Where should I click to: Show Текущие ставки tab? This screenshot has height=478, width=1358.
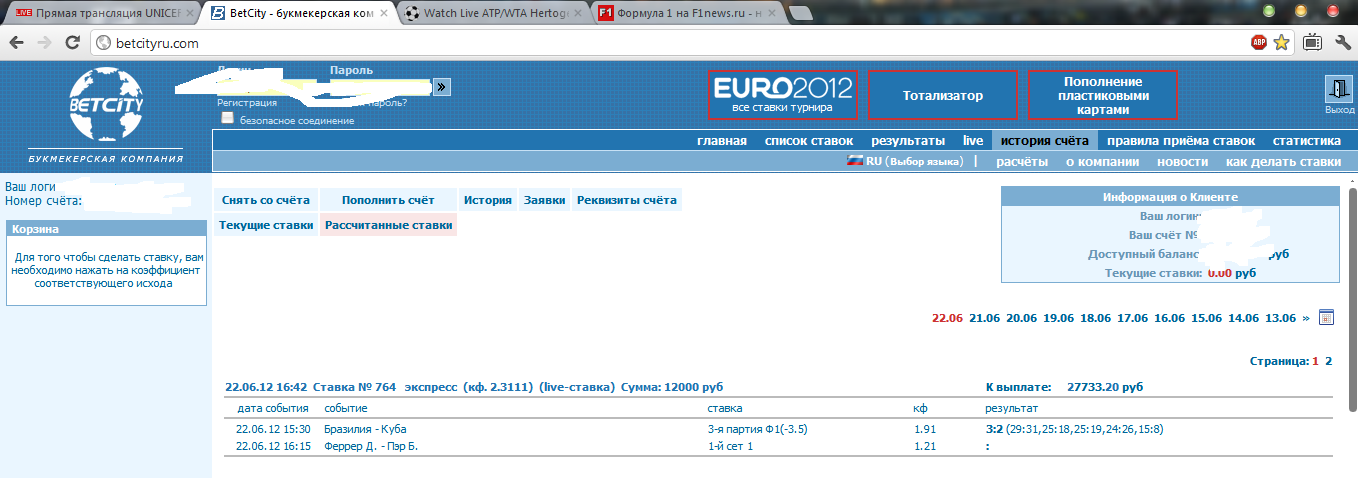pyautogui.click(x=266, y=225)
